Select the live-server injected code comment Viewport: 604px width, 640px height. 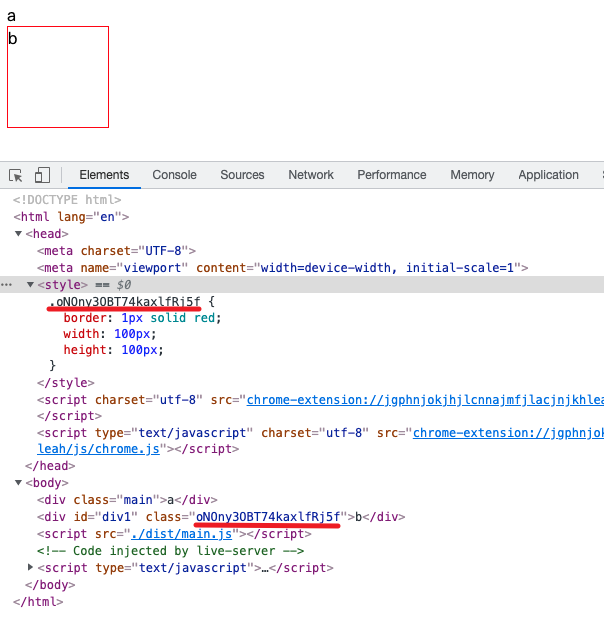point(170,551)
